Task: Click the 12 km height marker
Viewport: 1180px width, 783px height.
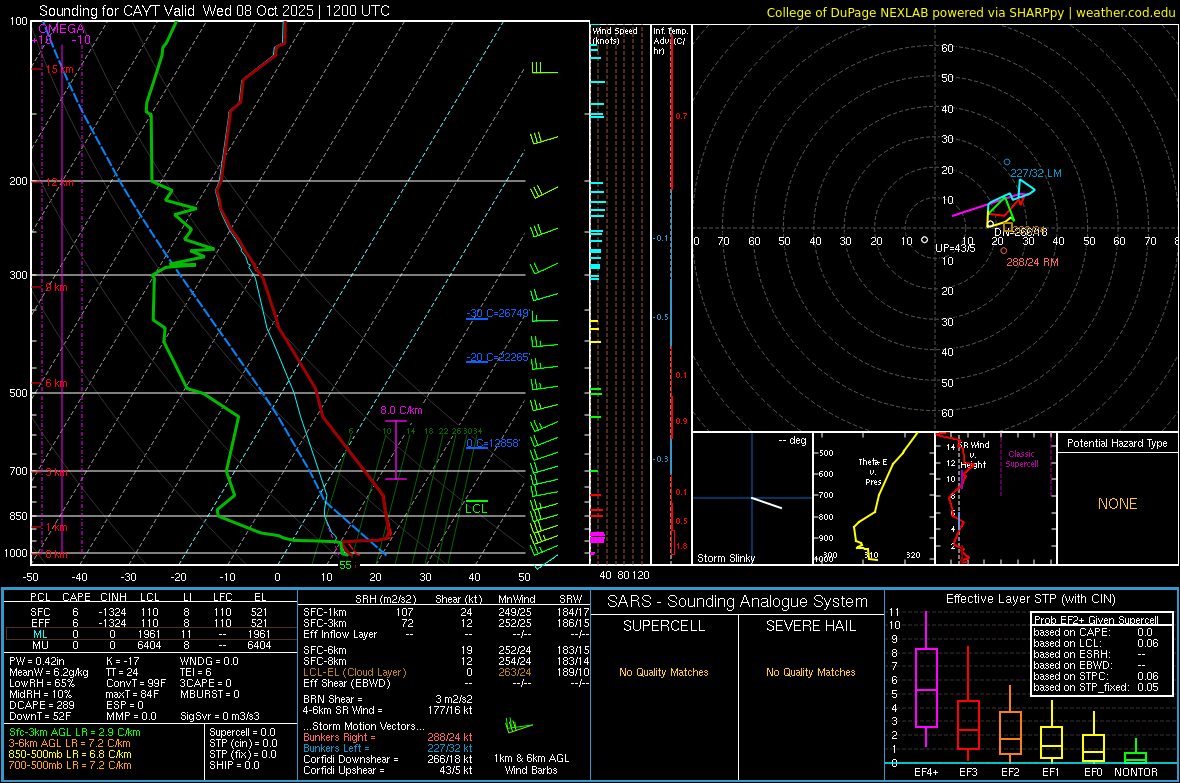Action: 59,183
